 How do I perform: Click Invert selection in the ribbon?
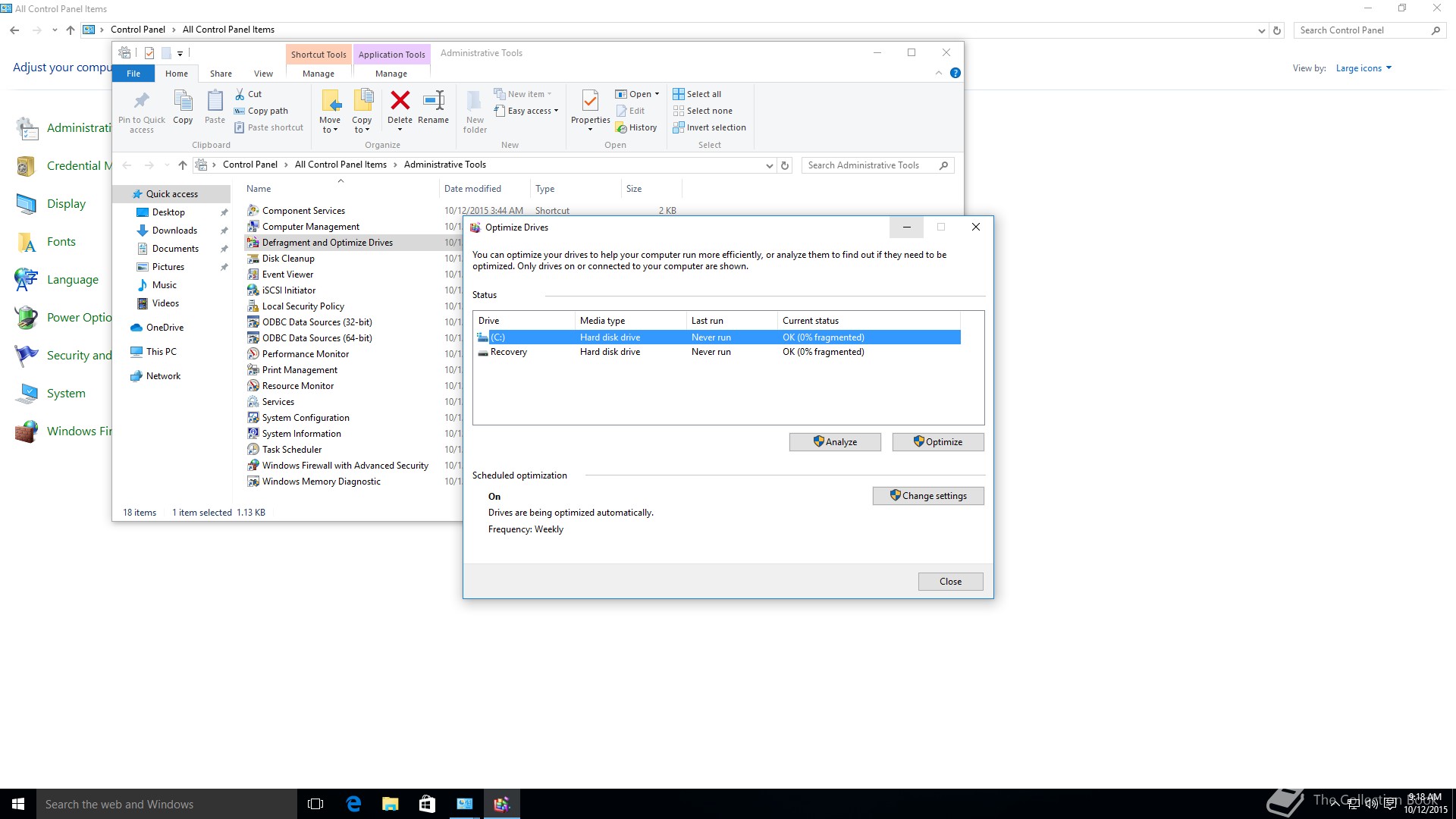coord(709,127)
